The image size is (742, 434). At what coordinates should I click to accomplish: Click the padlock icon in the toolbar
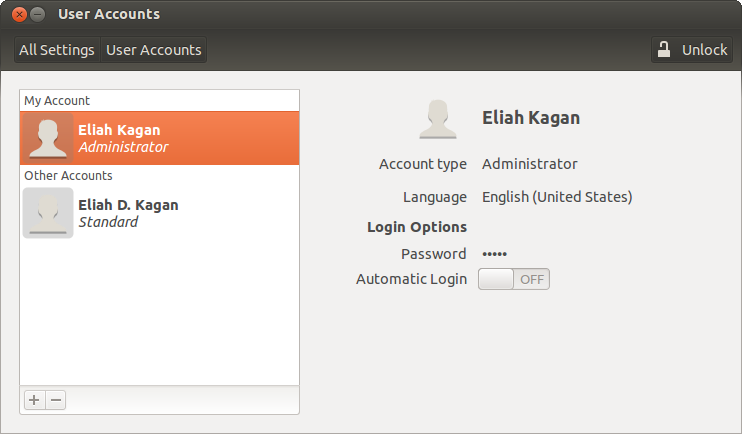click(664, 50)
